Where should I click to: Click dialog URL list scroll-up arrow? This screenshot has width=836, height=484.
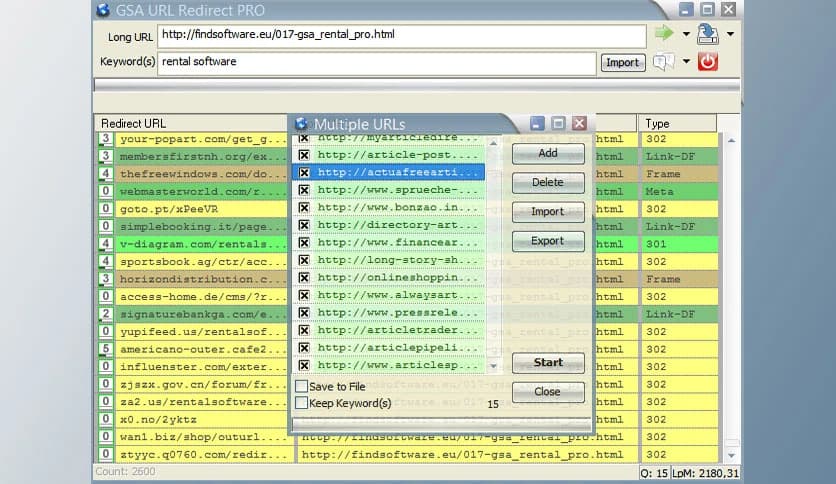coord(493,143)
